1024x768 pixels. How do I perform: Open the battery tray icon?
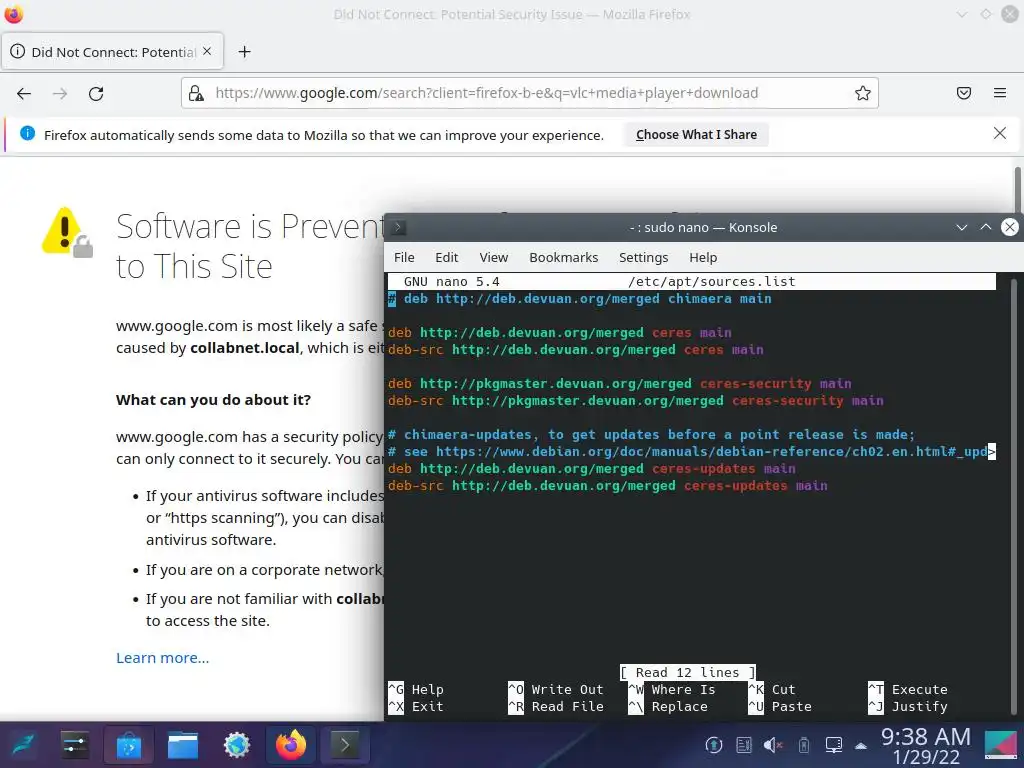(804, 745)
